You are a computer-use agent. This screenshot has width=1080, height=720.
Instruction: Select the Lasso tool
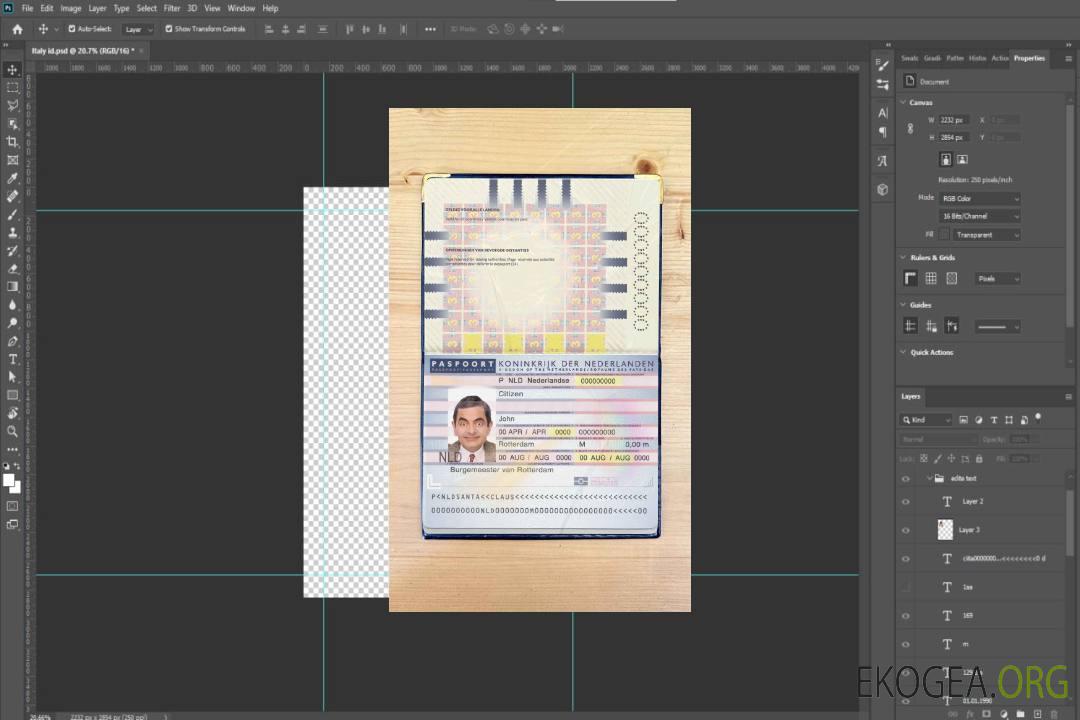click(x=12, y=105)
